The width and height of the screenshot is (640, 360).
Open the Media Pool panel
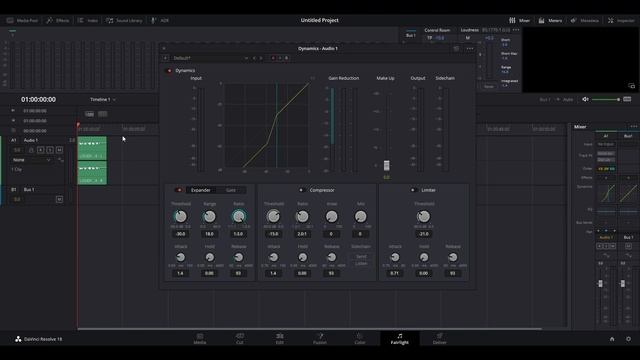click(x=22, y=20)
